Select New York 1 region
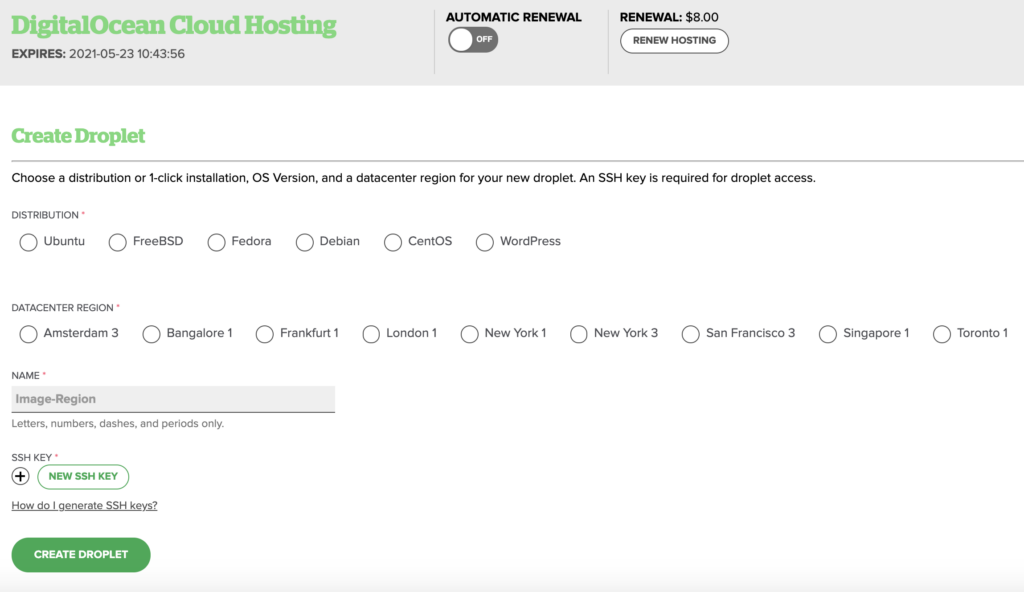 click(470, 334)
